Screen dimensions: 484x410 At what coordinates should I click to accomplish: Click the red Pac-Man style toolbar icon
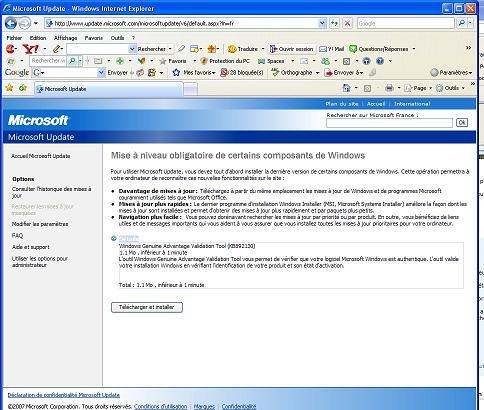(x=10, y=49)
